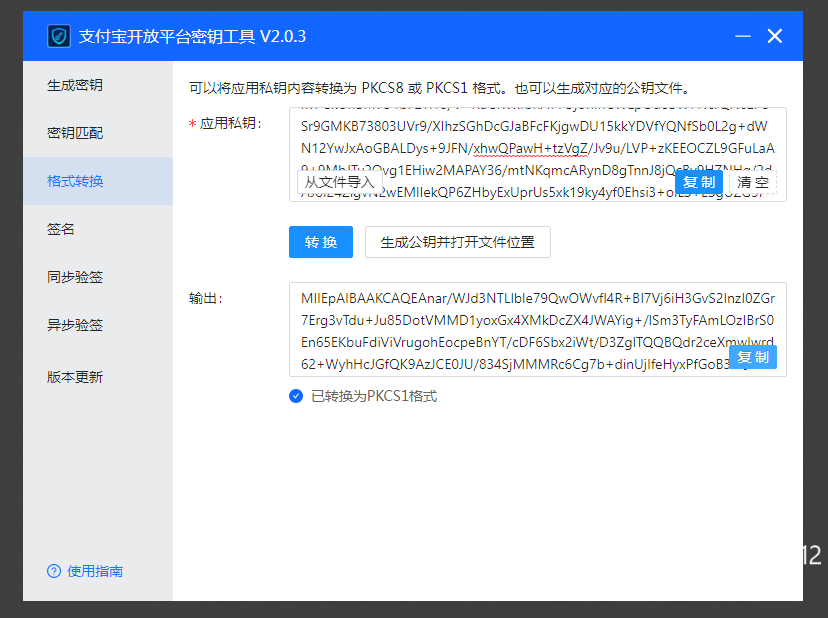
Task: Switch to the 密钥匹配 page
Action: tap(75, 133)
